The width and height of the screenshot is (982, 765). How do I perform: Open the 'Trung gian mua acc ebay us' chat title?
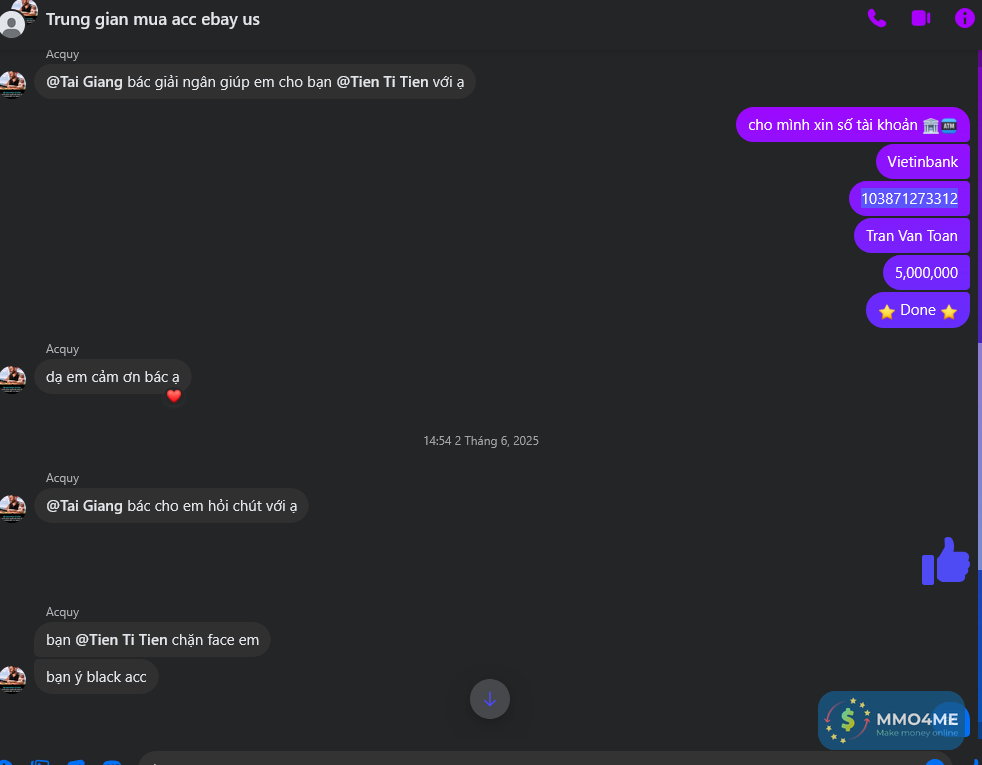(x=153, y=19)
